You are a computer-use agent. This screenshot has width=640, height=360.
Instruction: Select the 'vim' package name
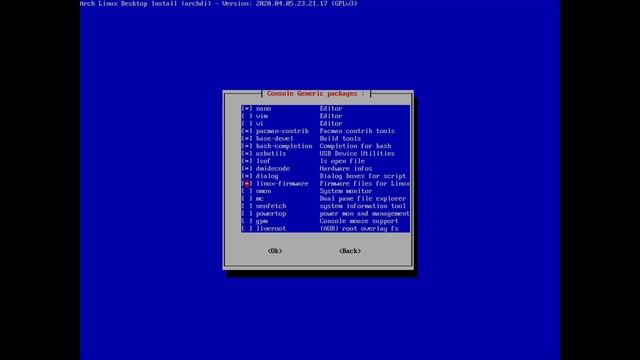point(262,116)
